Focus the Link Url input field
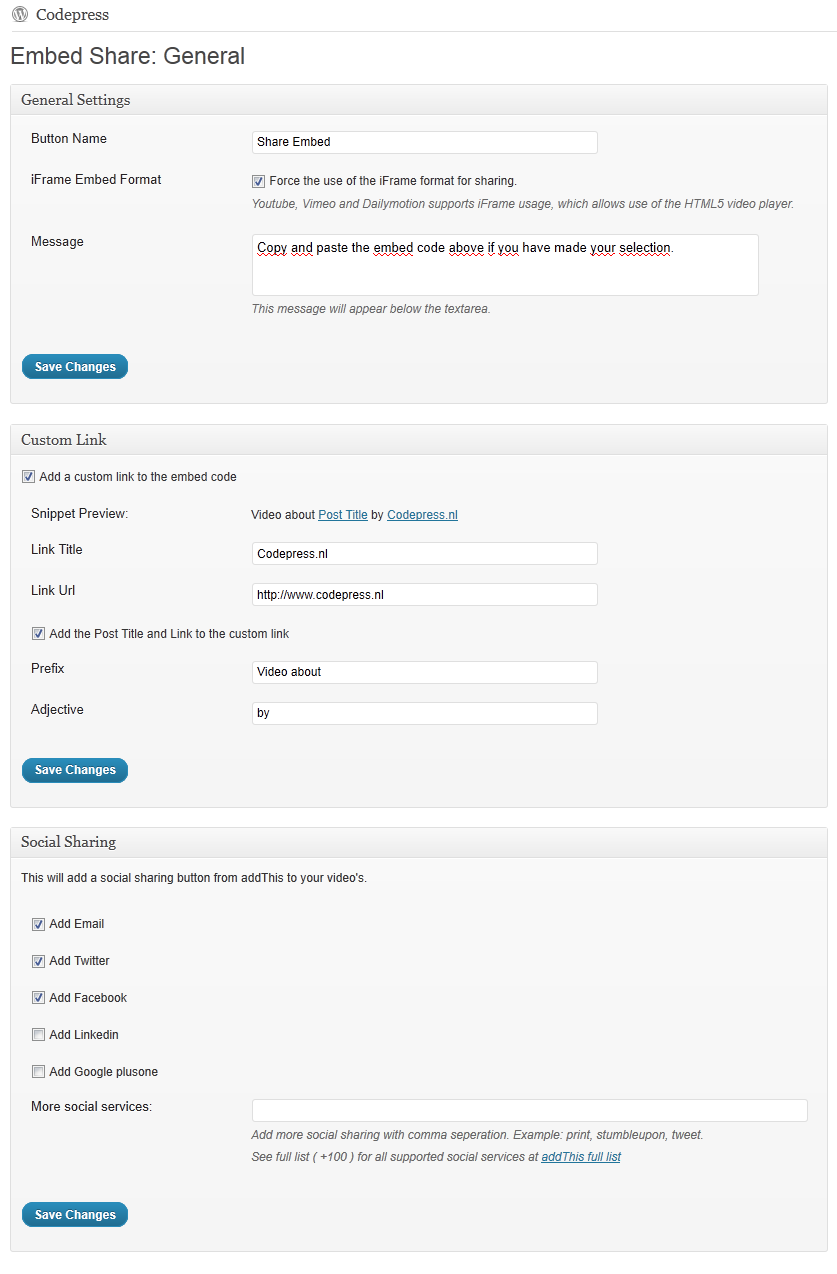Image resolution: width=837 pixels, height=1274 pixels. coord(425,594)
